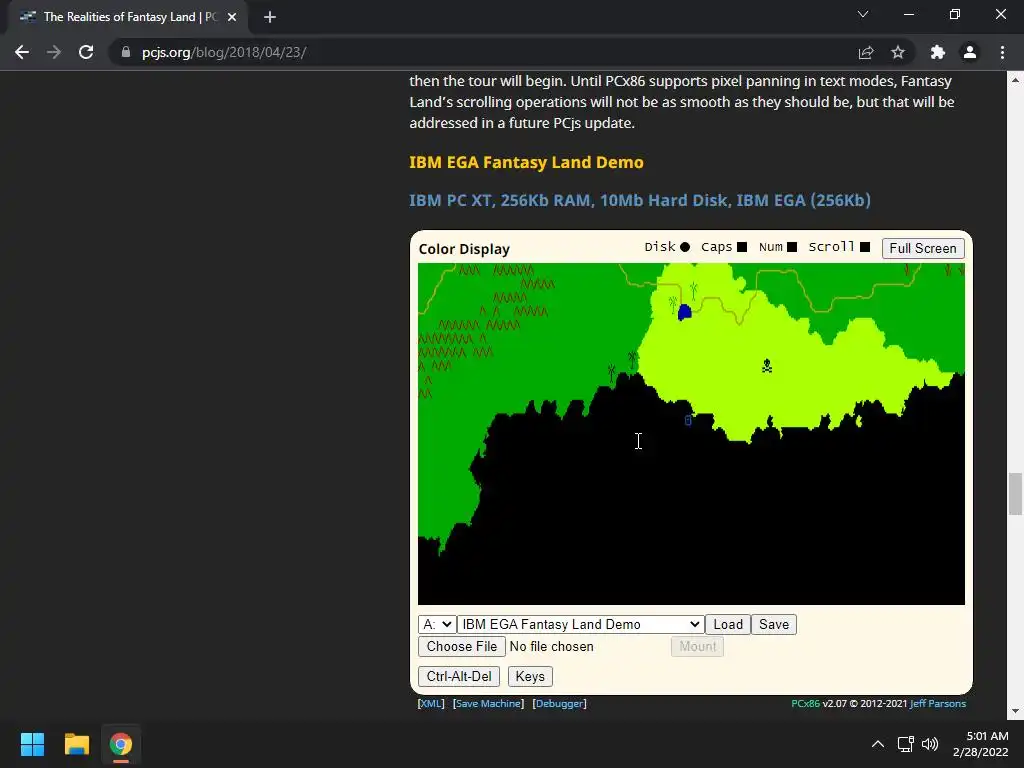Image resolution: width=1024 pixels, height=768 pixels.
Task: Click the blue cave icon on the map
Action: point(684,312)
